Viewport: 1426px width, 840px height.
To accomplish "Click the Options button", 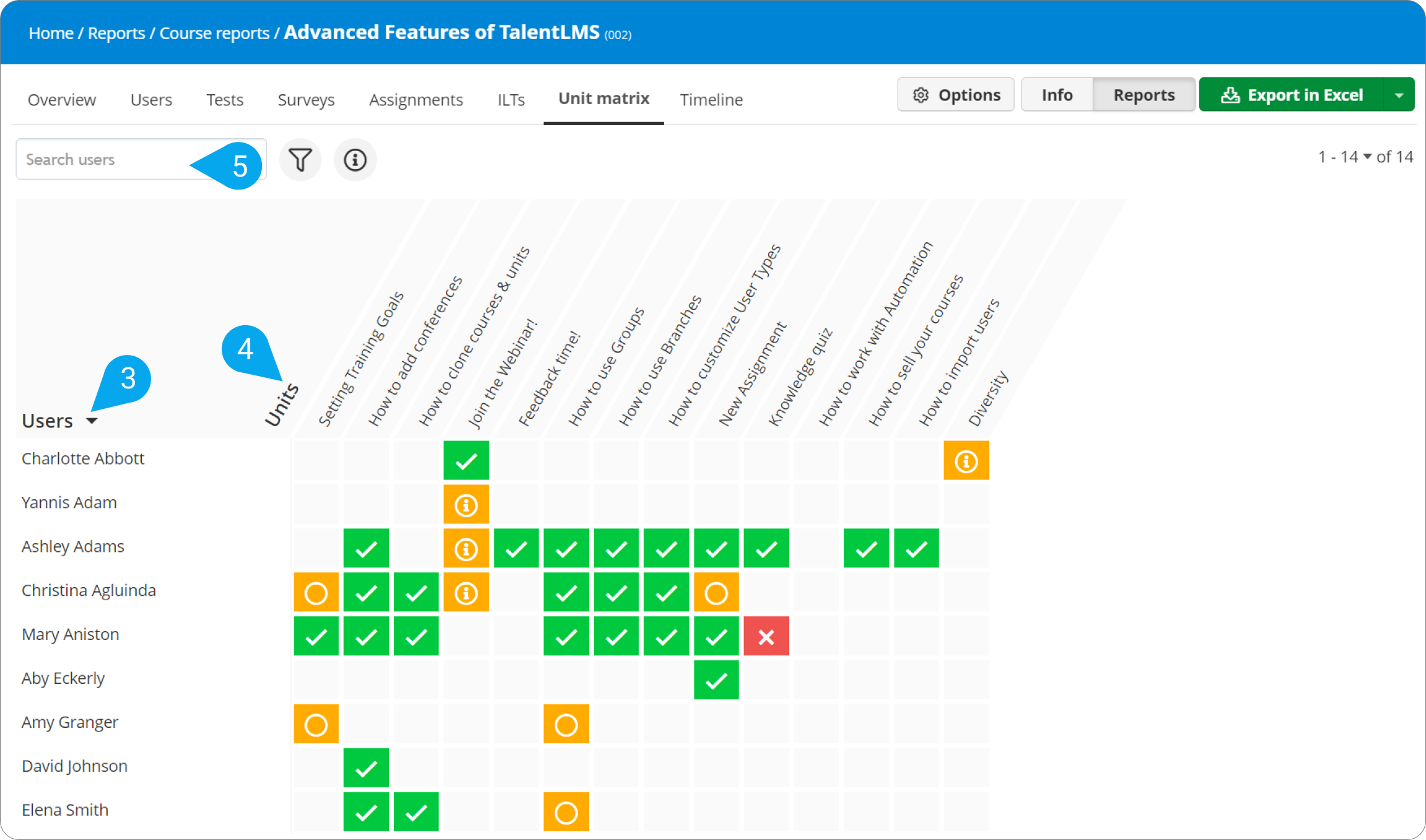I will click(956, 95).
